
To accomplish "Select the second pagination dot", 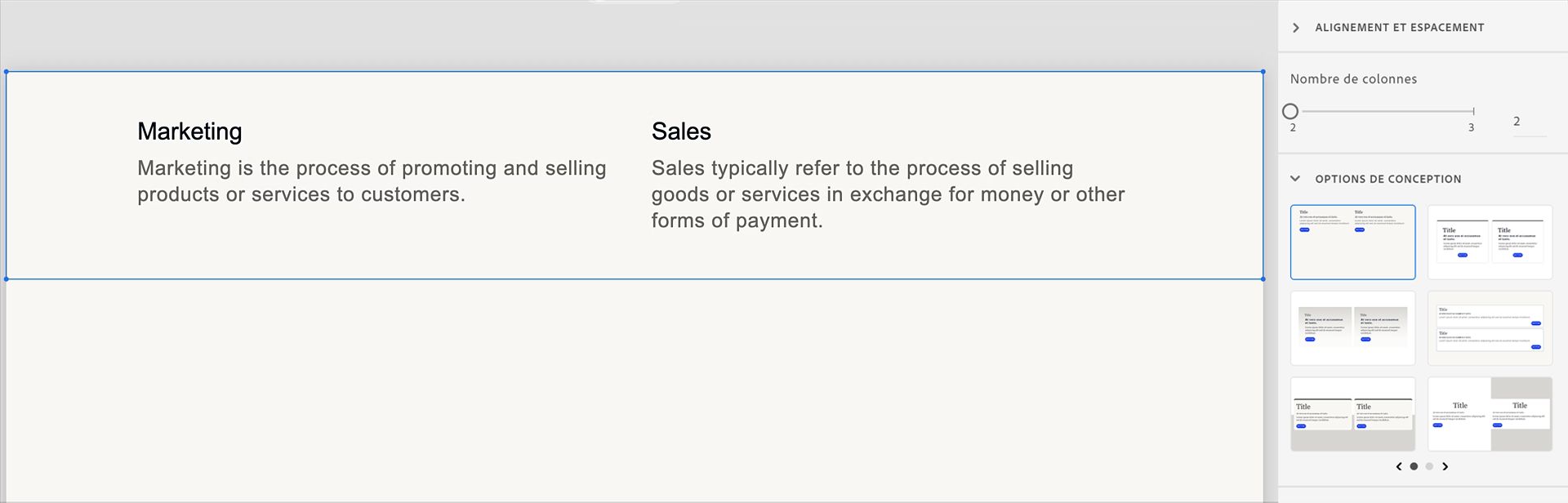I will [x=1429, y=467].
